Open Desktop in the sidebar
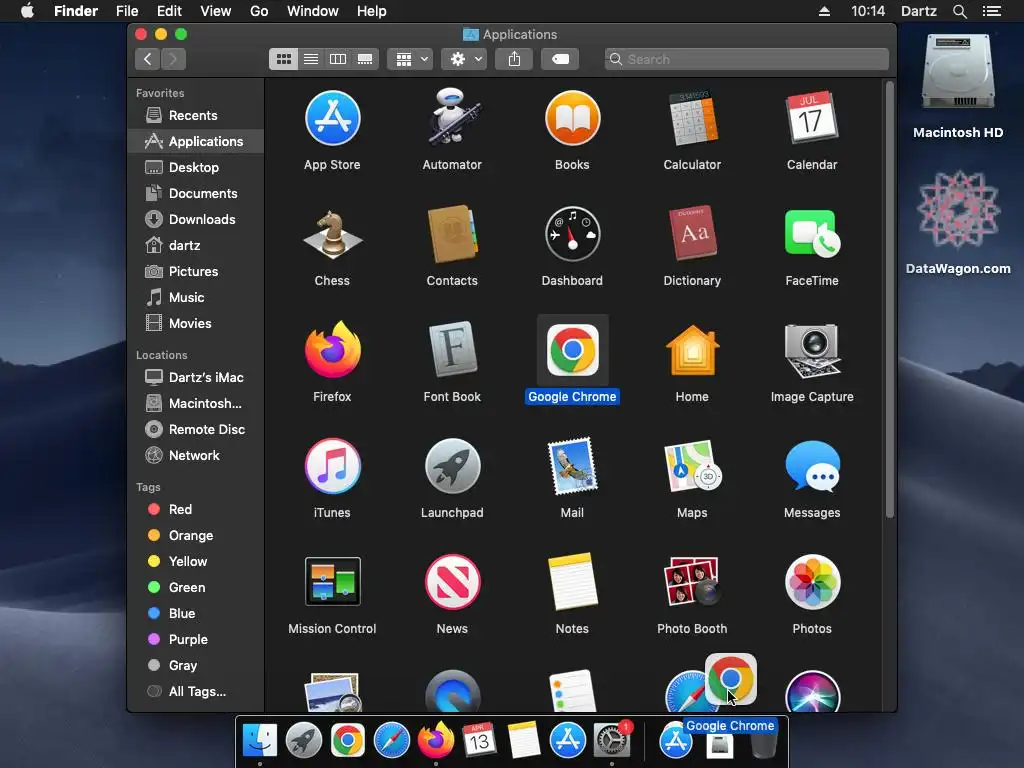The width and height of the screenshot is (1024, 768). [196, 167]
